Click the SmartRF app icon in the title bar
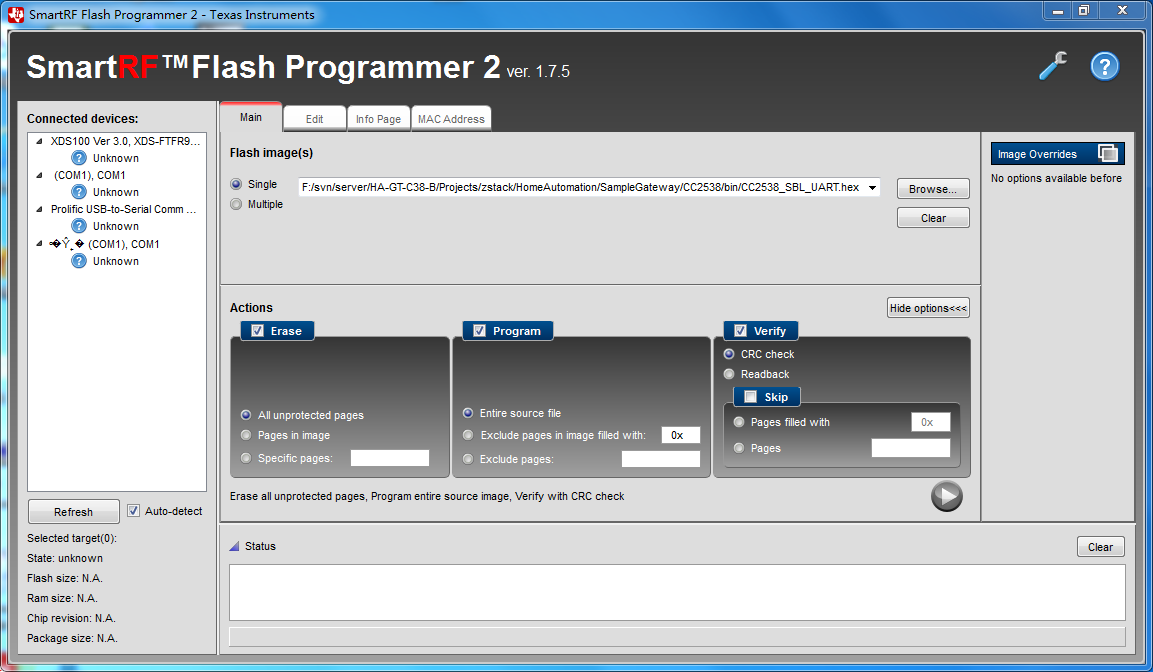 pyautogui.click(x=14, y=14)
